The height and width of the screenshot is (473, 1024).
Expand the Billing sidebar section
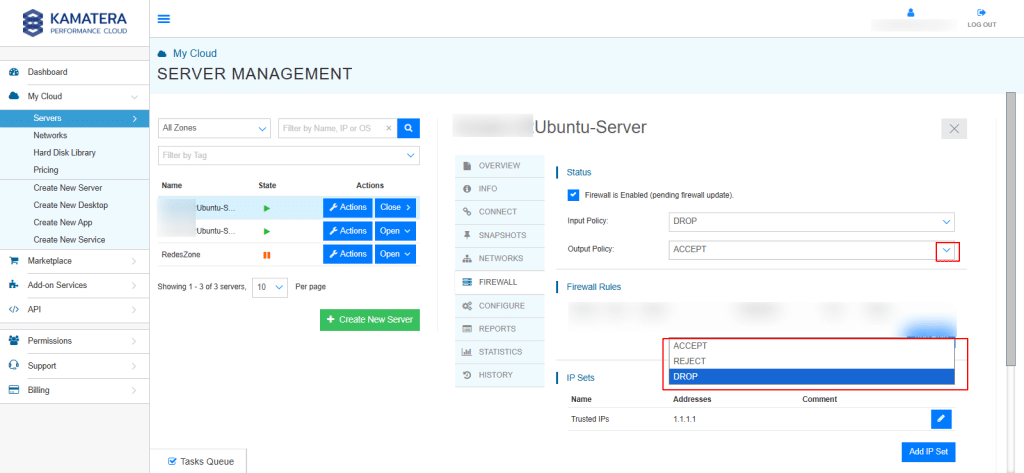pyautogui.click(x=74, y=390)
